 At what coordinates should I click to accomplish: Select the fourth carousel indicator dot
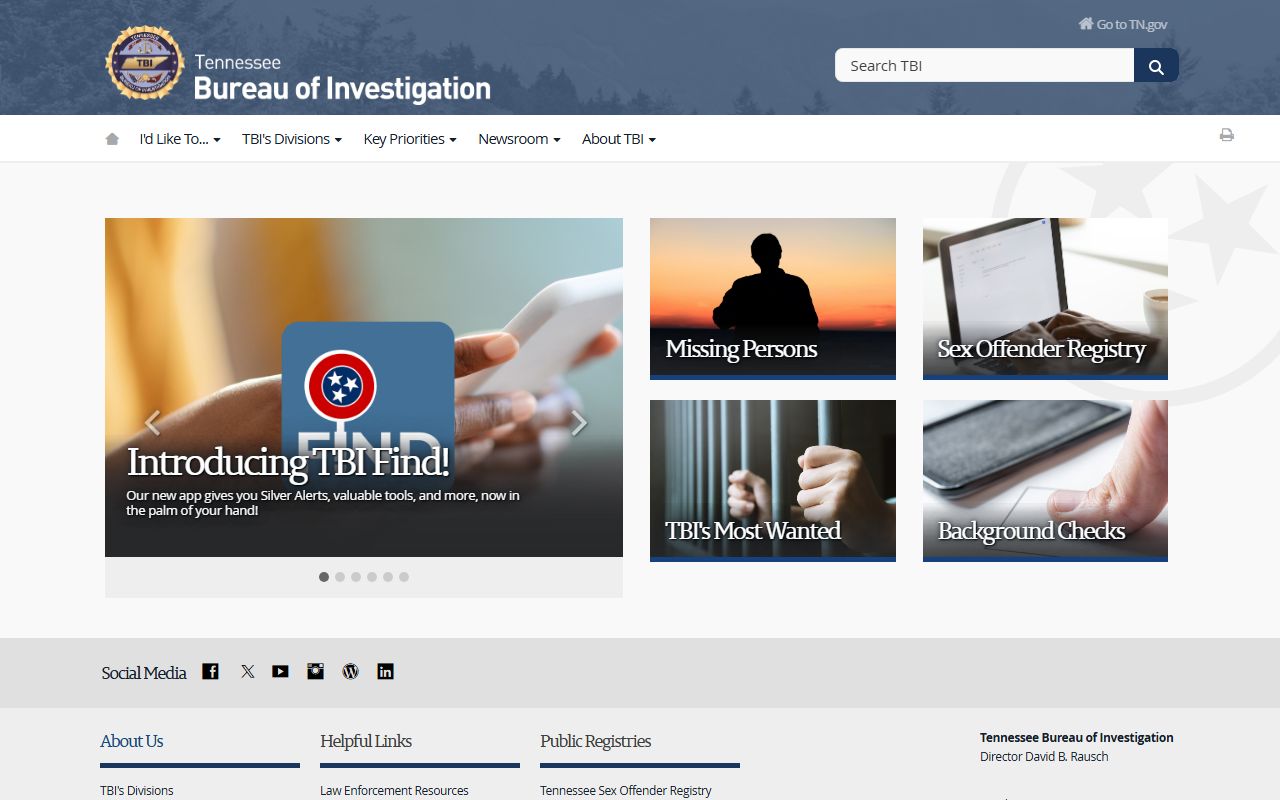pos(372,577)
